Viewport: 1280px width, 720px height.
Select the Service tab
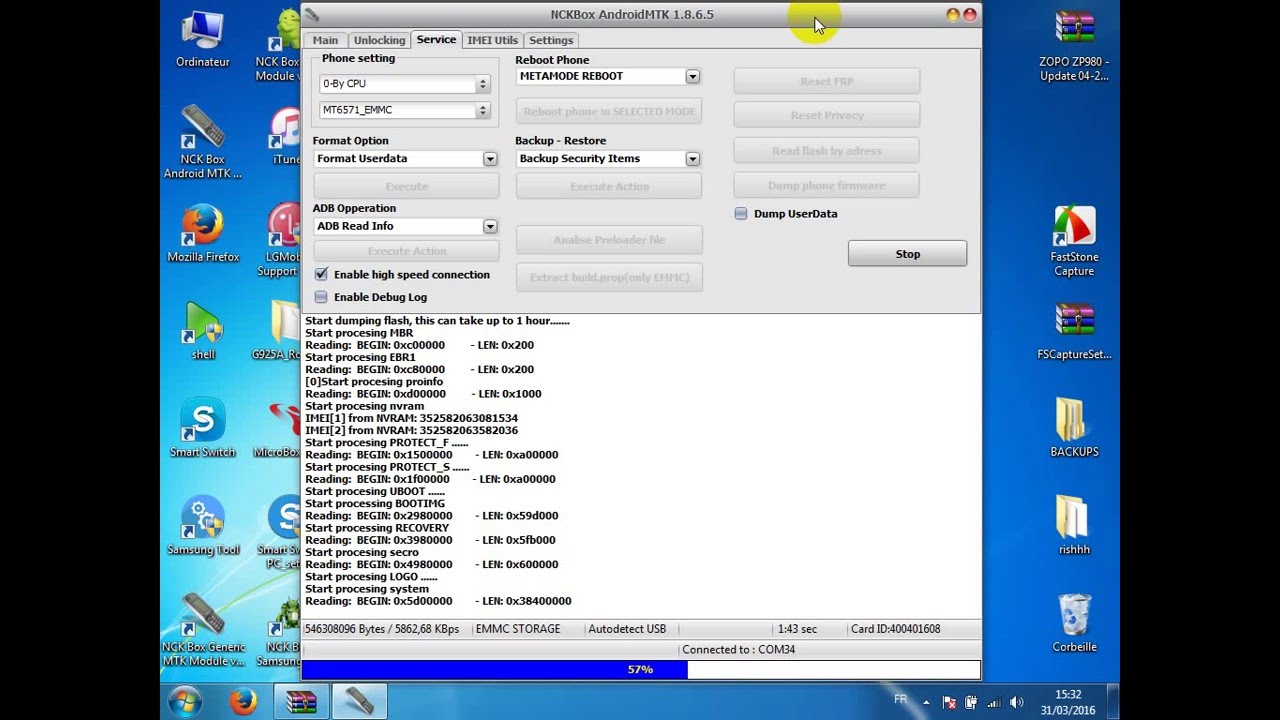point(436,39)
